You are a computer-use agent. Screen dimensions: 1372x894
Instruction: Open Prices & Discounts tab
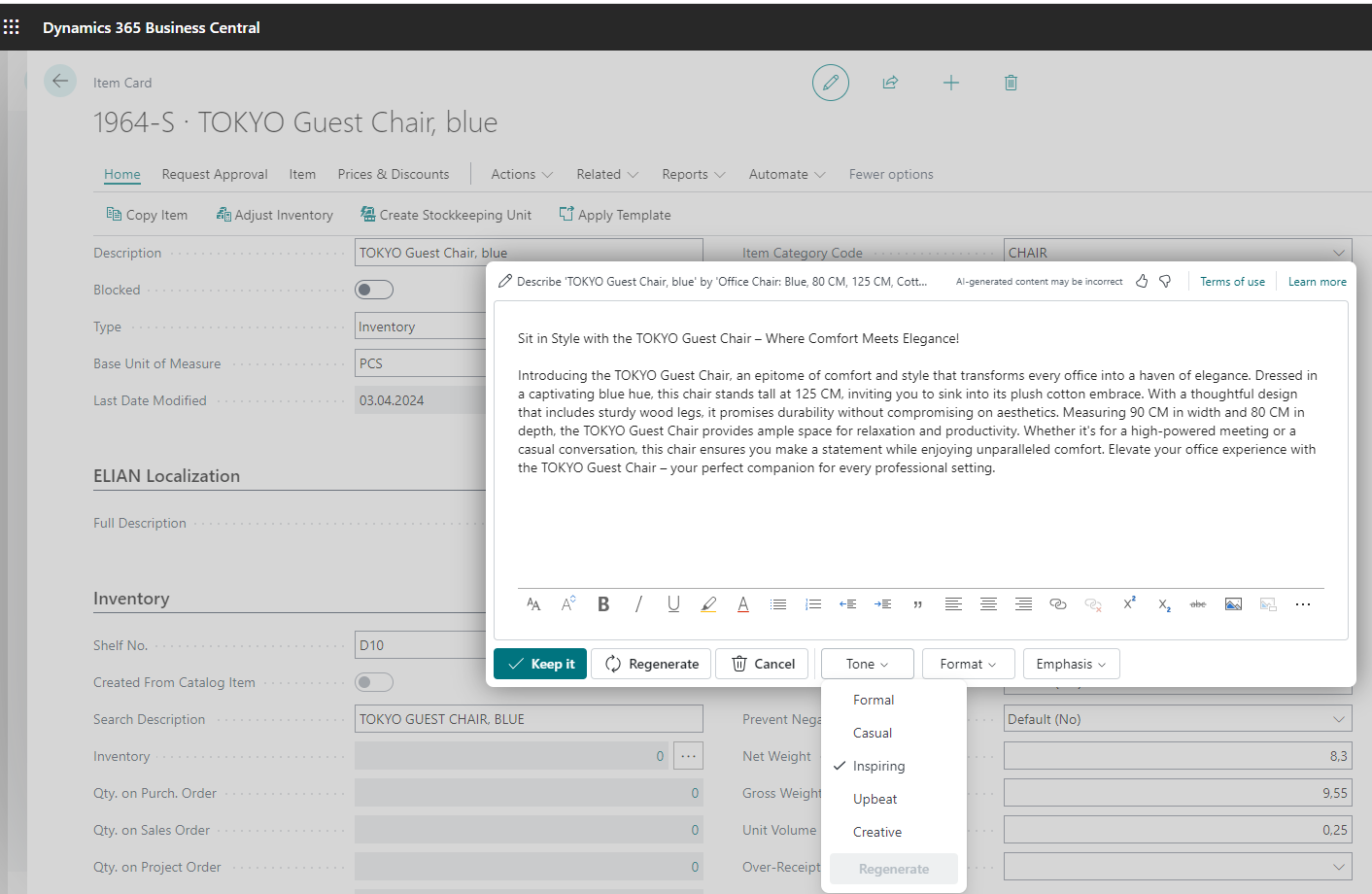coord(394,174)
